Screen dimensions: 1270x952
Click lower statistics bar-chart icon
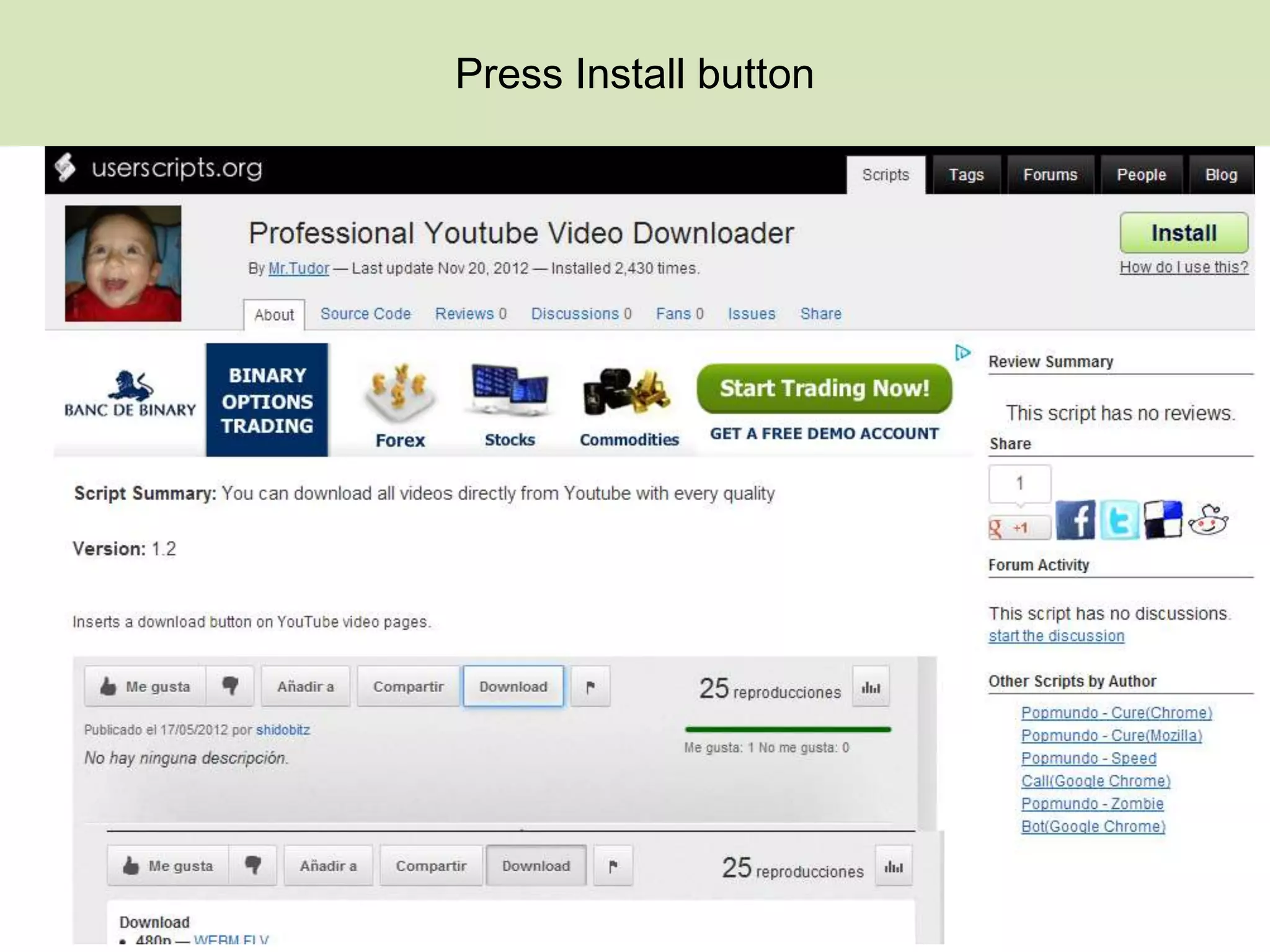coord(894,866)
